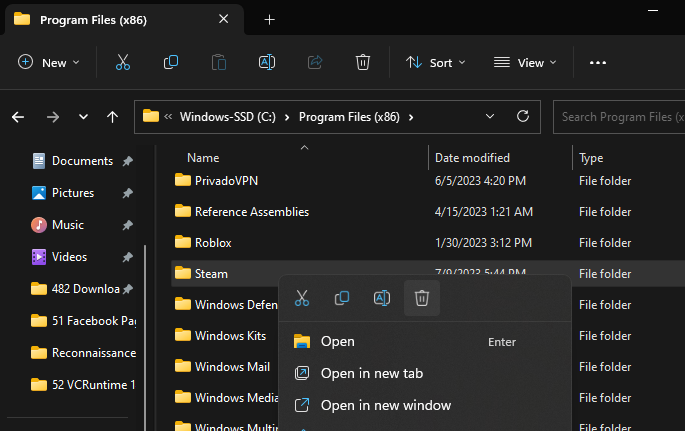Click the Rename icon in the context menu
Image resolution: width=685 pixels, height=431 pixels.
(381, 298)
